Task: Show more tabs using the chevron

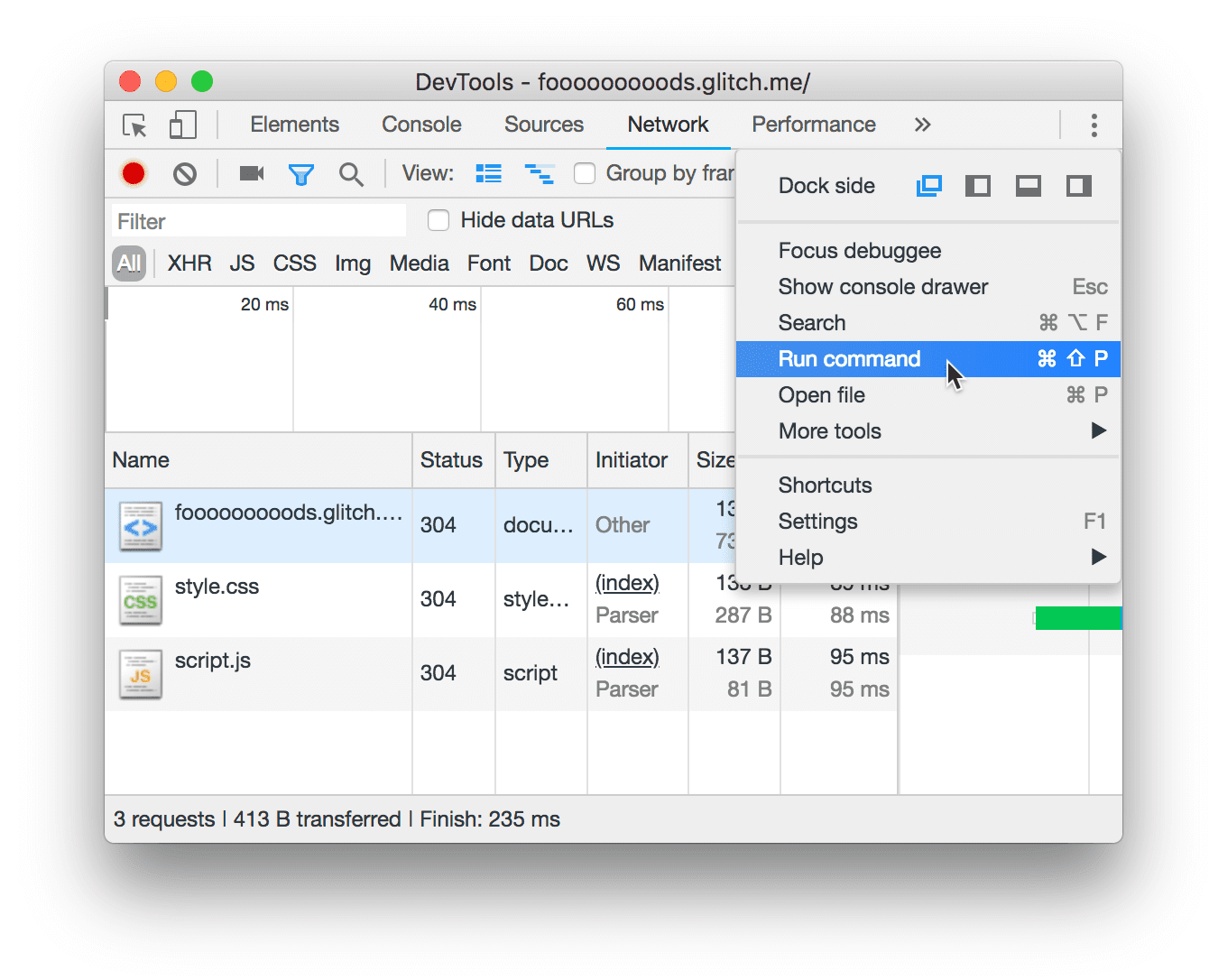Action: [922, 125]
